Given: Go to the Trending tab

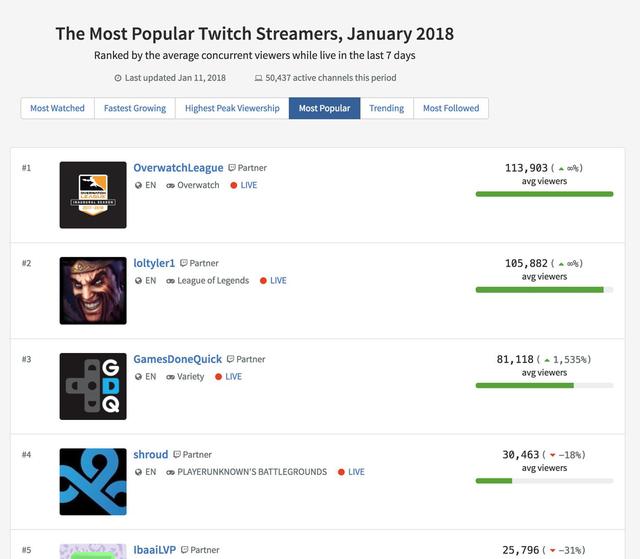Looking at the screenshot, I should (387, 108).
